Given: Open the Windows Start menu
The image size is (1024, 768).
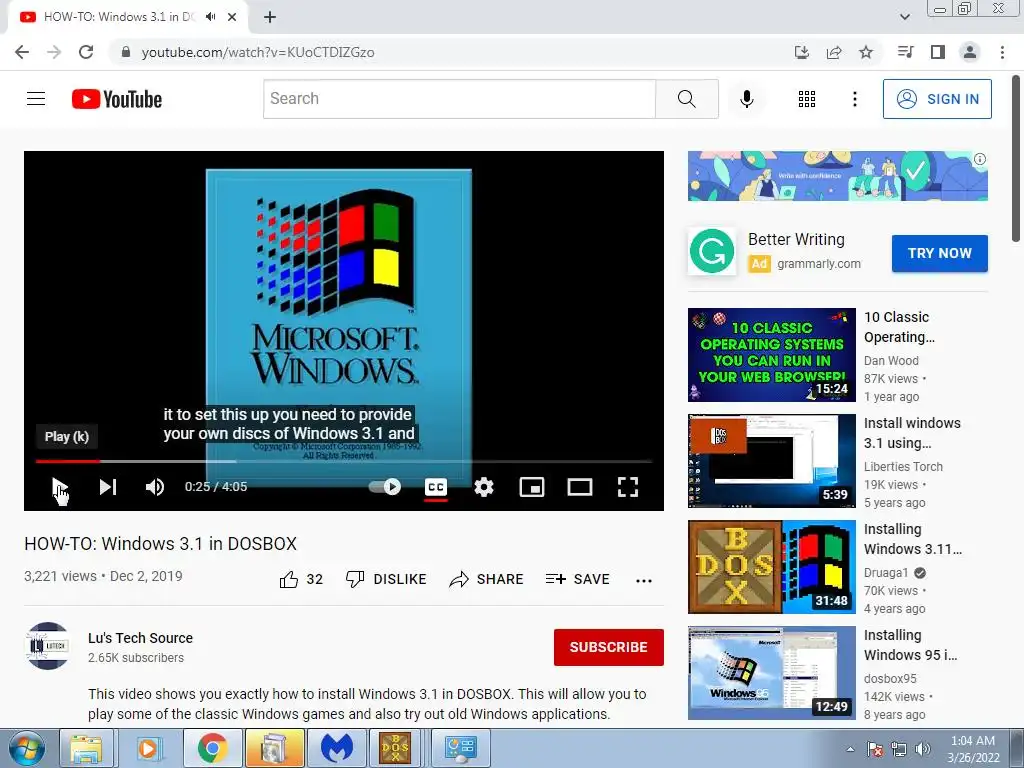Looking at the screenshot, I should coord(25,748).
